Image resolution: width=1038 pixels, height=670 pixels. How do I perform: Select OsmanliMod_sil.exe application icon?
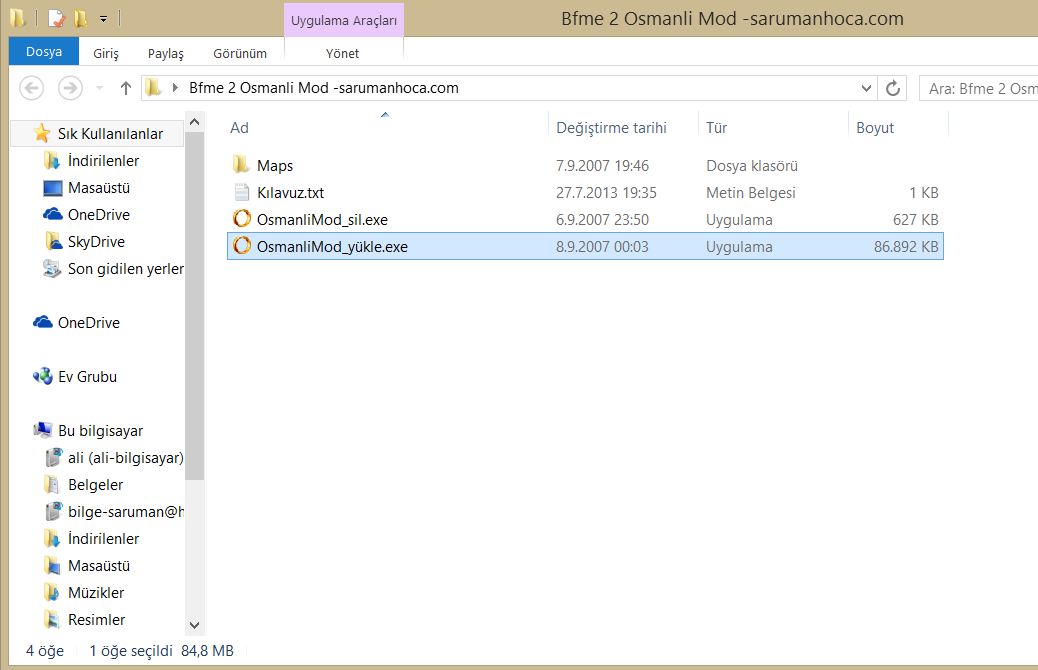click(x=242, y=219)
